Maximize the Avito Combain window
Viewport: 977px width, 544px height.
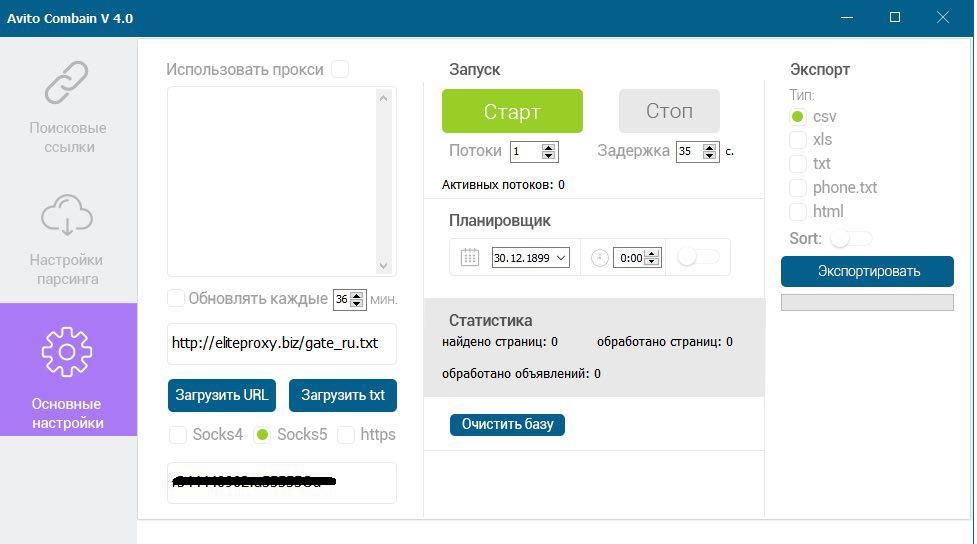[x=895, y=17]
